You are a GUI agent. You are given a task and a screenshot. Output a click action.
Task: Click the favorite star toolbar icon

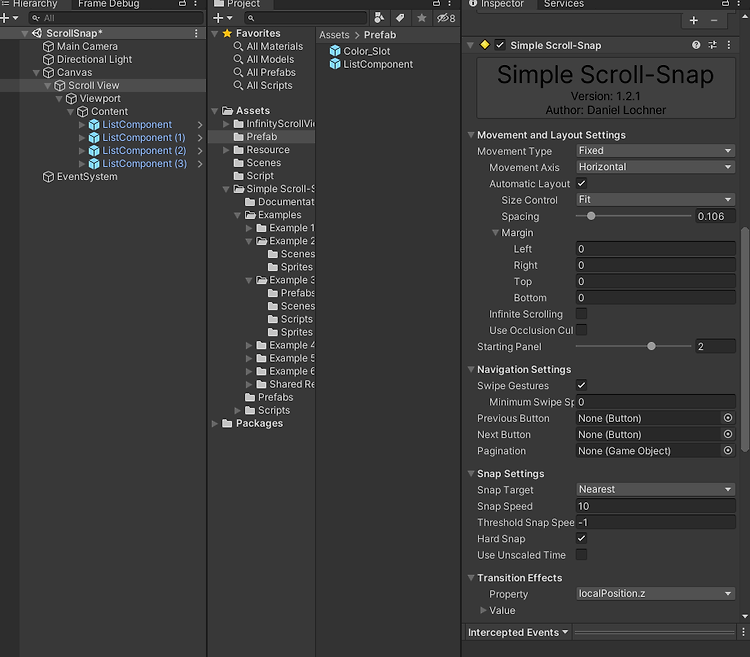click(421, 18)
